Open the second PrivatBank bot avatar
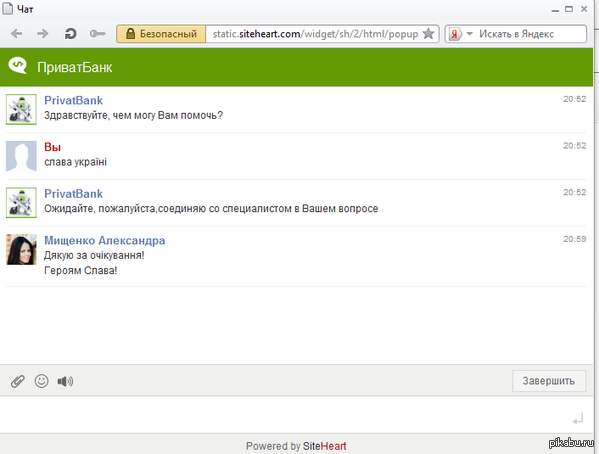 pos(21,203)
